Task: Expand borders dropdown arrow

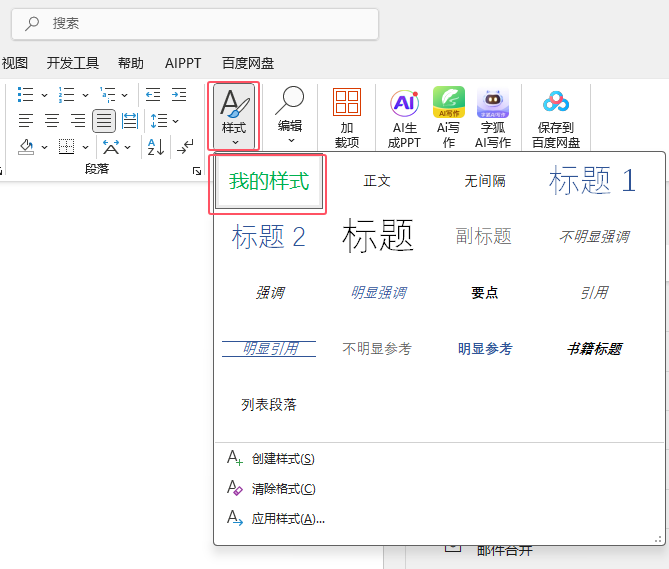Action: (x=85, y=148)
